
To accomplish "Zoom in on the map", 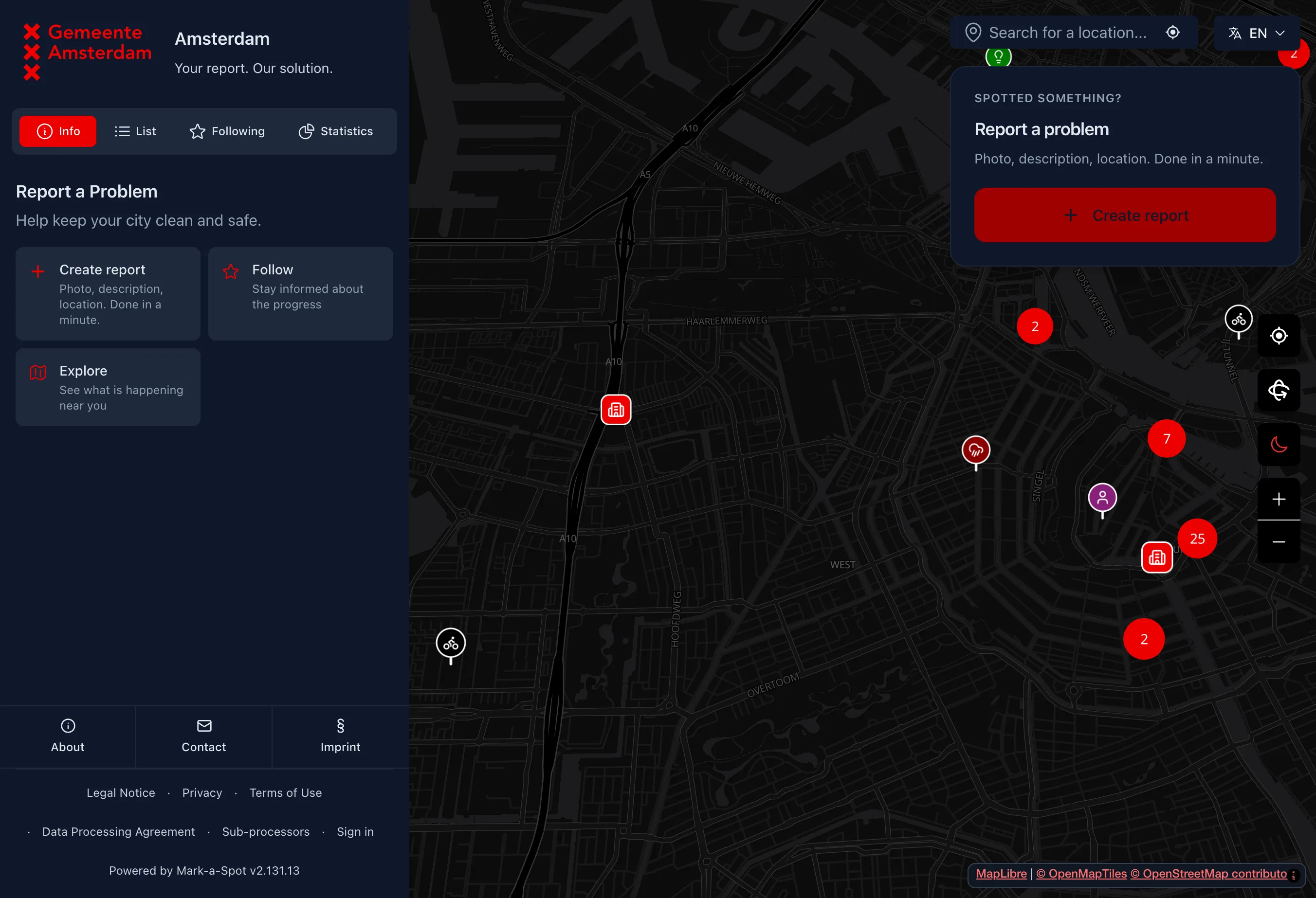I will tap(1279, 499).
